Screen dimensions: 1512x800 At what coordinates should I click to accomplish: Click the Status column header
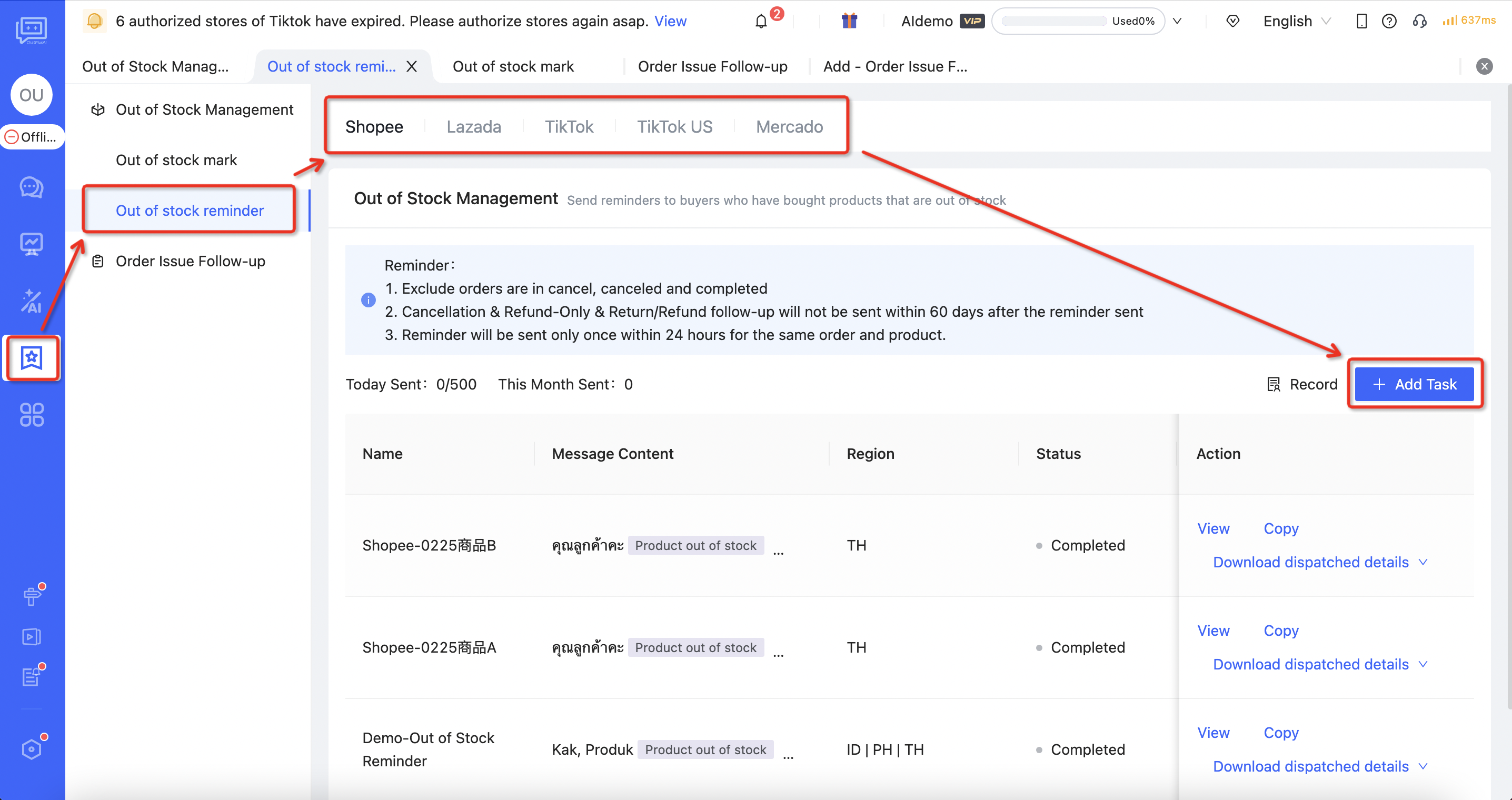click(1058, 454)
